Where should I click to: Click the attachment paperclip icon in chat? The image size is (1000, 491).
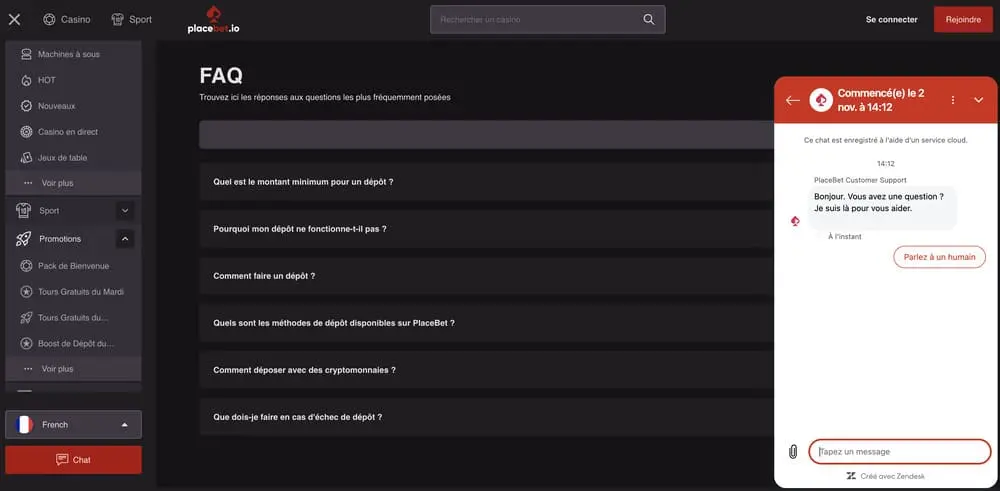point(793,451)
